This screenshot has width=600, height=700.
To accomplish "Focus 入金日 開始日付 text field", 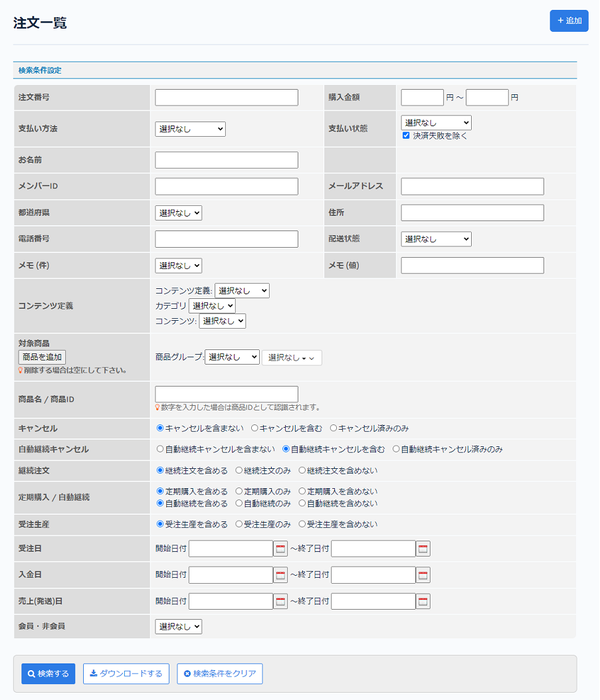I will pos(231,575).
